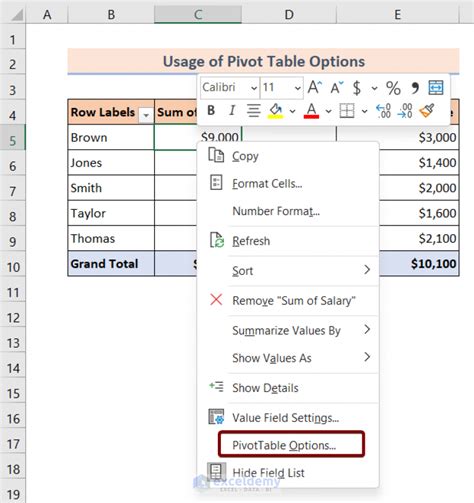The height and width of the screenshot is (503, 474).
Task: Apply Accounting Number Format dollar icon
Action: click(x=357, y=88)
